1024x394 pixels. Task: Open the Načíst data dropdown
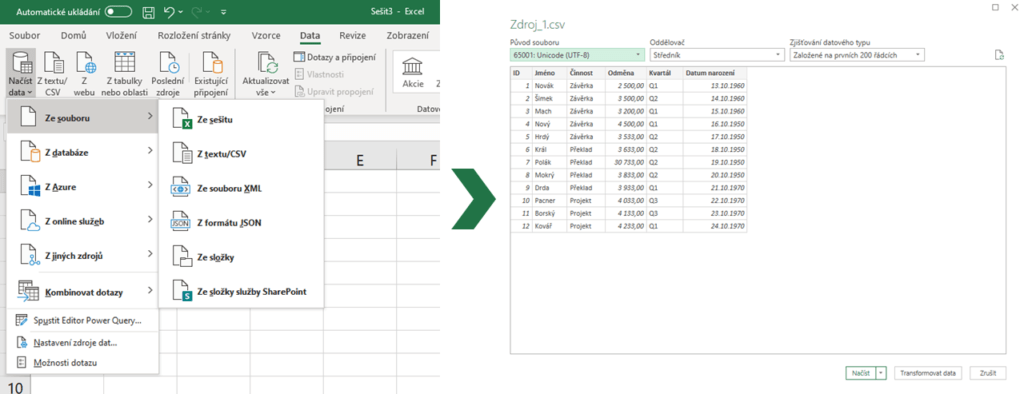(x=20, y=73)
